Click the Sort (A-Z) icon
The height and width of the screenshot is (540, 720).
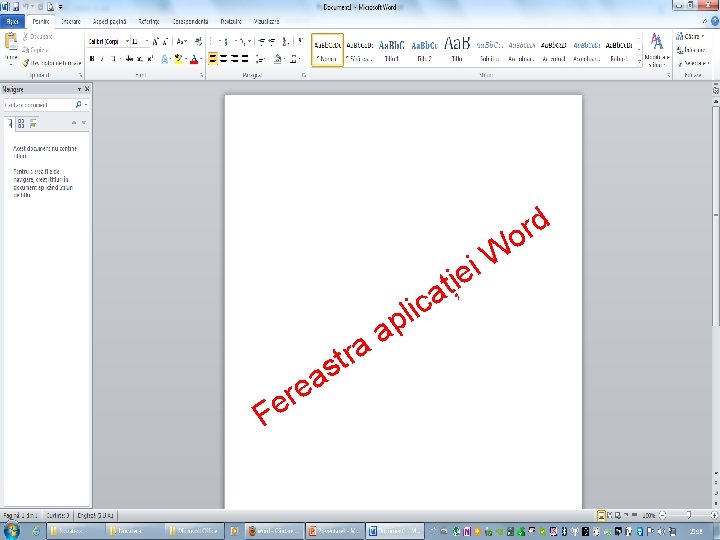tap(285, 42)
